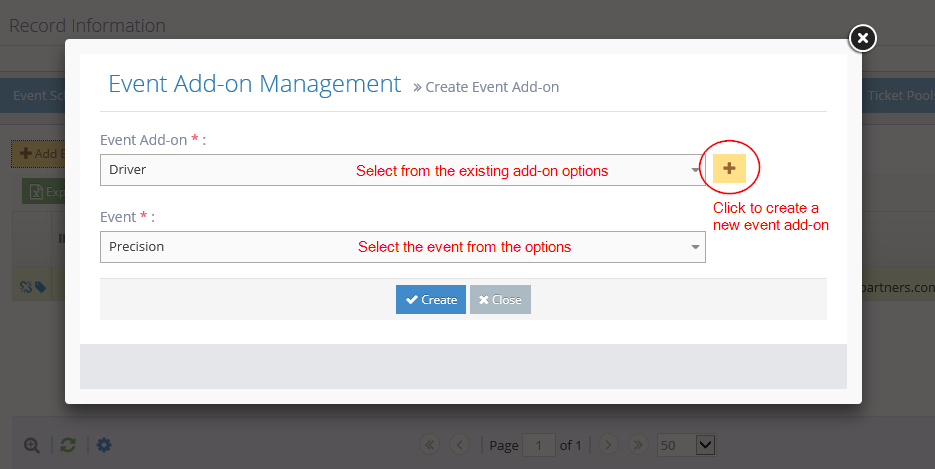Viewport: 935px width, 469px height.
Task: Open the Event Add-on dropdown showing Driver
Action: click(x=402, y=170)
